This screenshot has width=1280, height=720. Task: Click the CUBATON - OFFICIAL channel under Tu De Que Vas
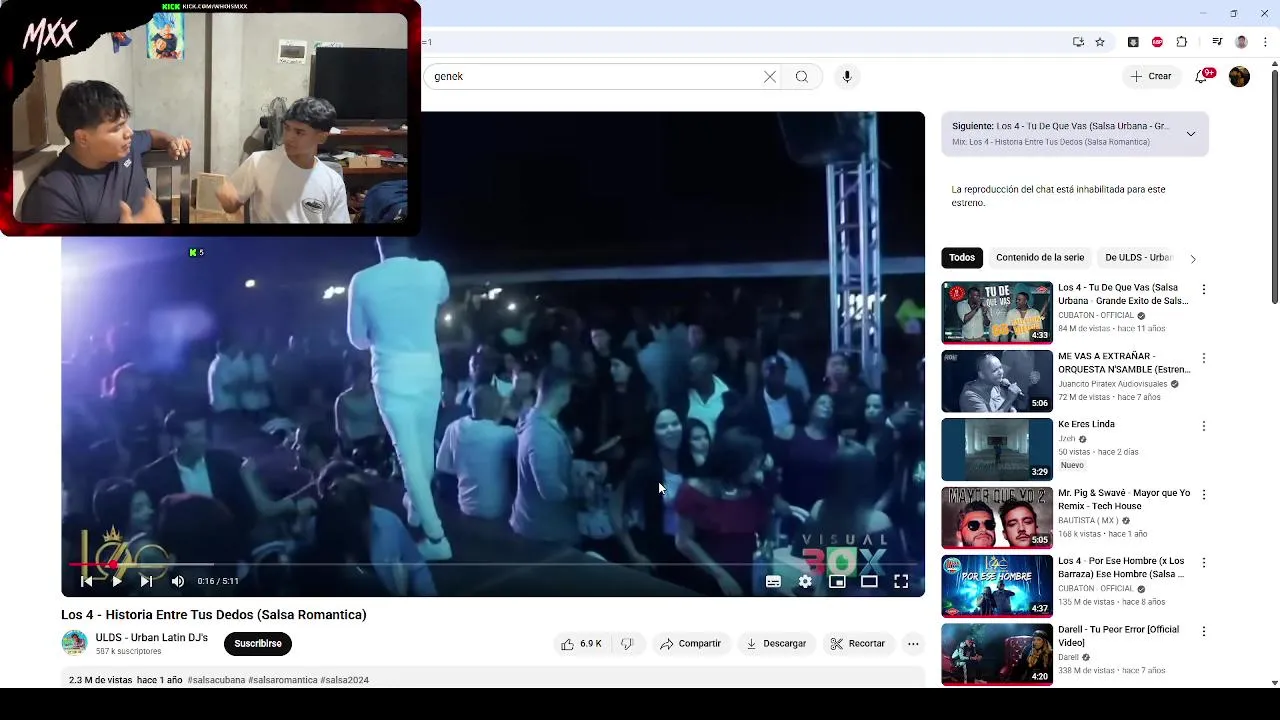click(x=1096, y=316)
